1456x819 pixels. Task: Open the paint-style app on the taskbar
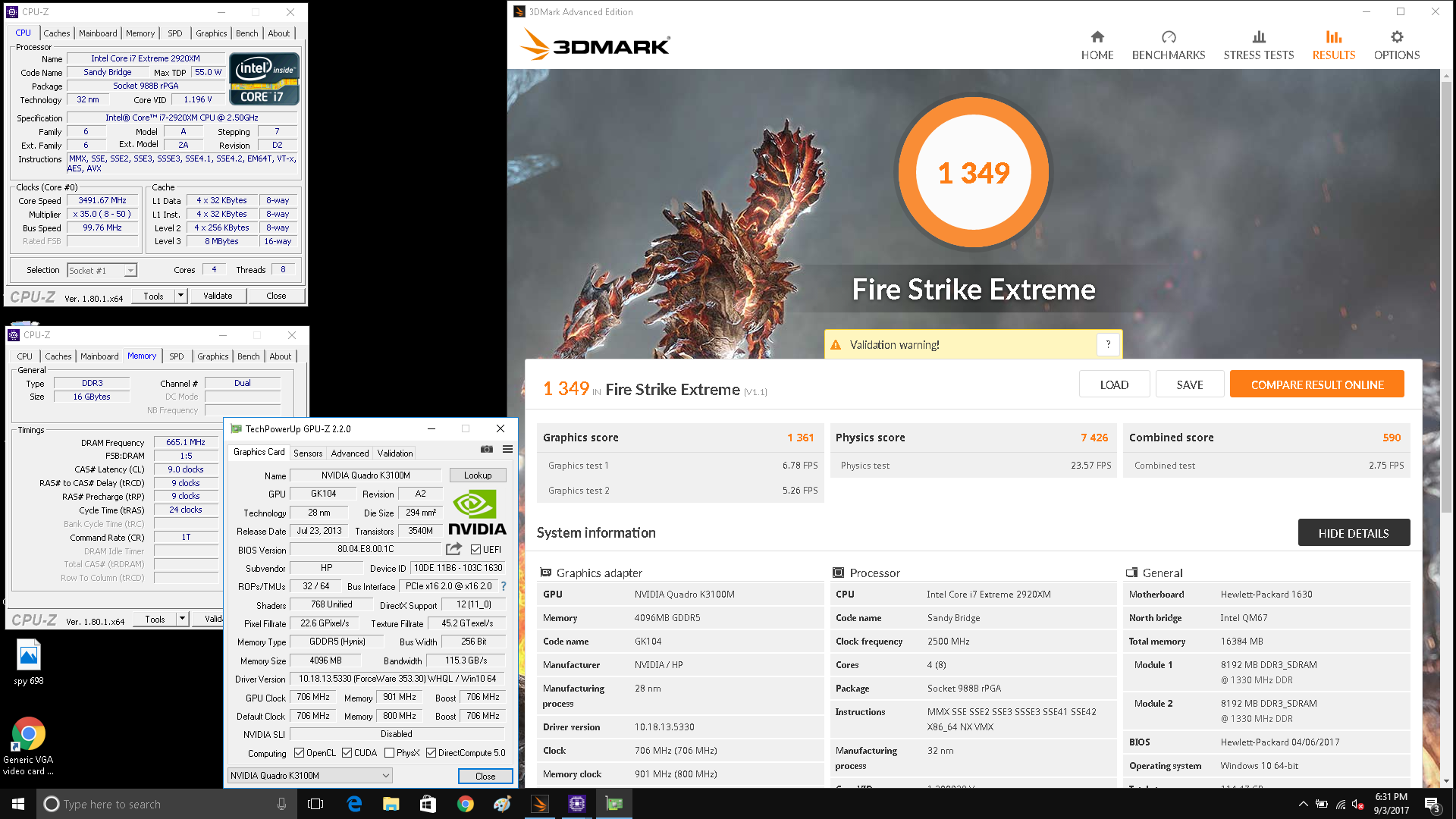coord(502,804)
